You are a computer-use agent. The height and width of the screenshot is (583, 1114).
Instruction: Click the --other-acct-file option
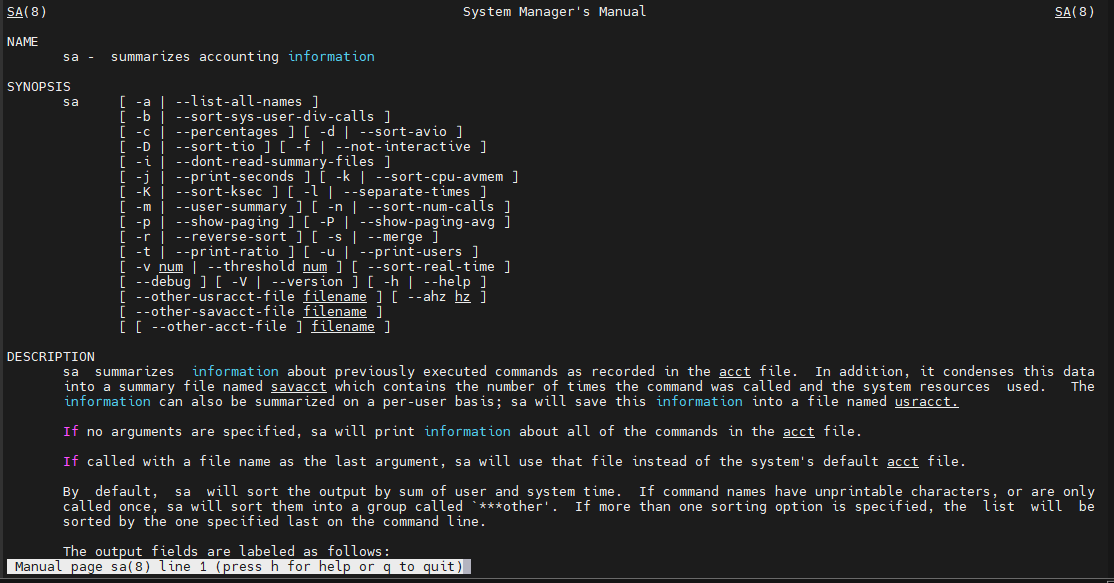219,327
